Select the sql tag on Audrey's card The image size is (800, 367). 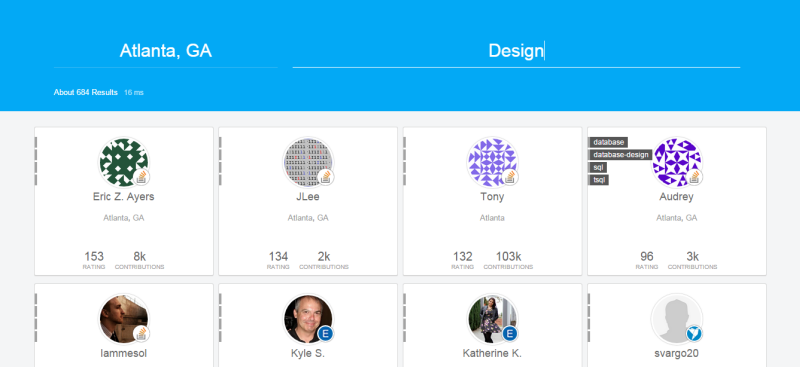(598, 167)
